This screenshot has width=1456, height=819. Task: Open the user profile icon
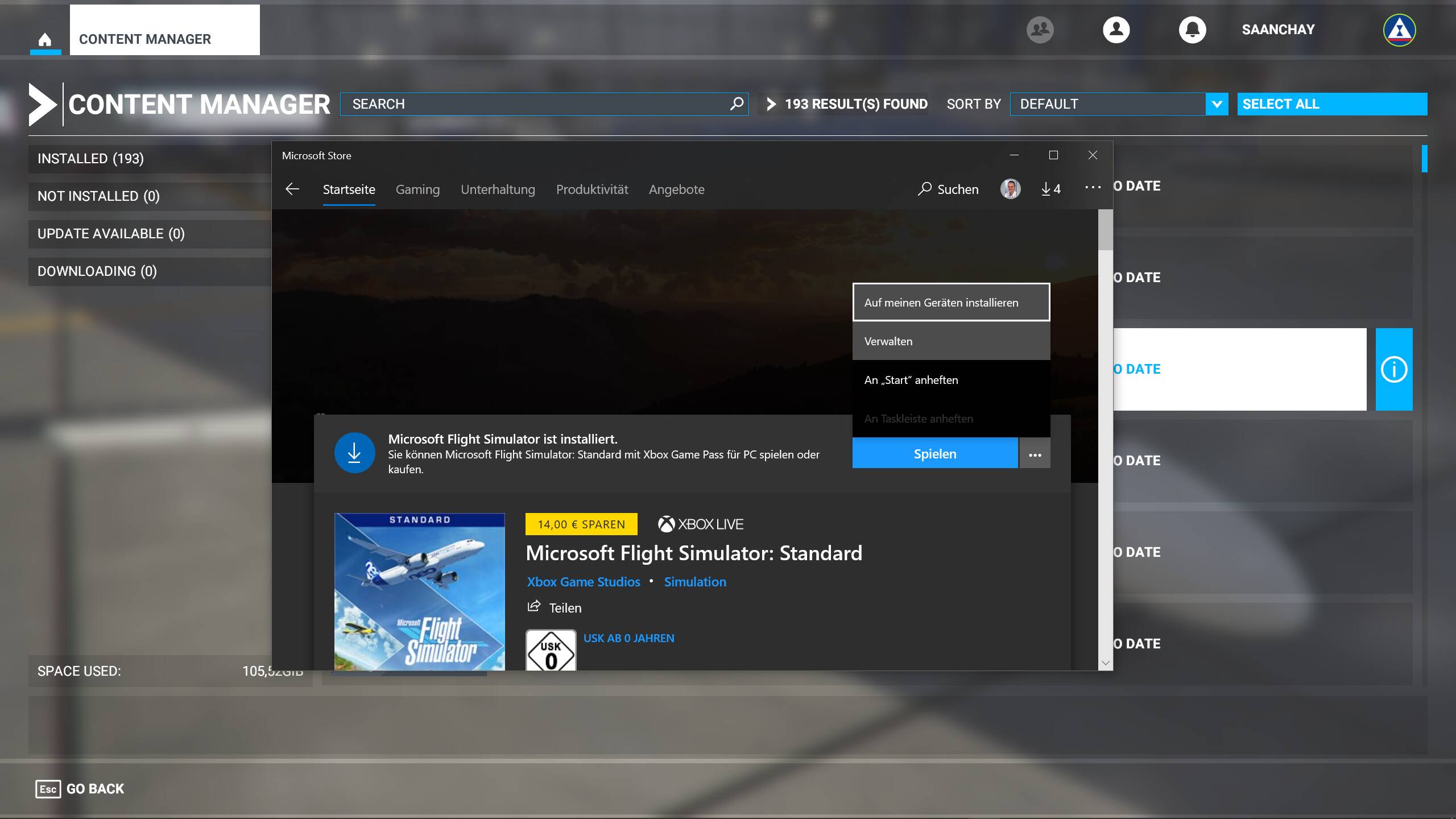coord(1116,30)
